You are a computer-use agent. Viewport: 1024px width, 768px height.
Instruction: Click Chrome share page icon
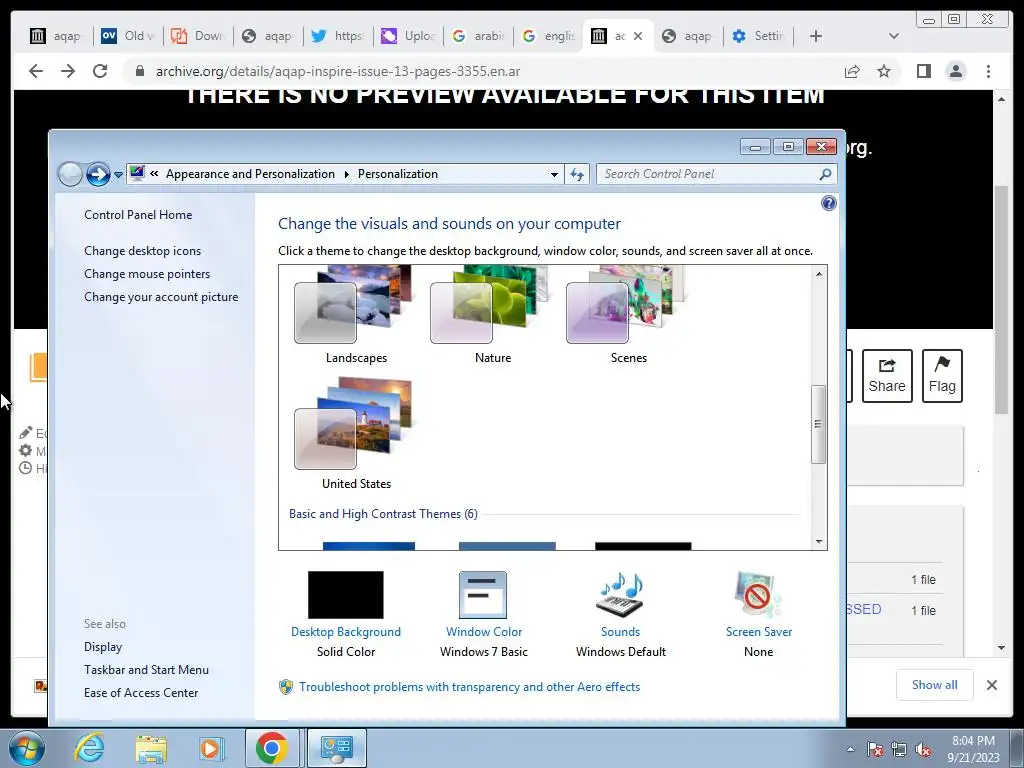[x=852, y=71]
